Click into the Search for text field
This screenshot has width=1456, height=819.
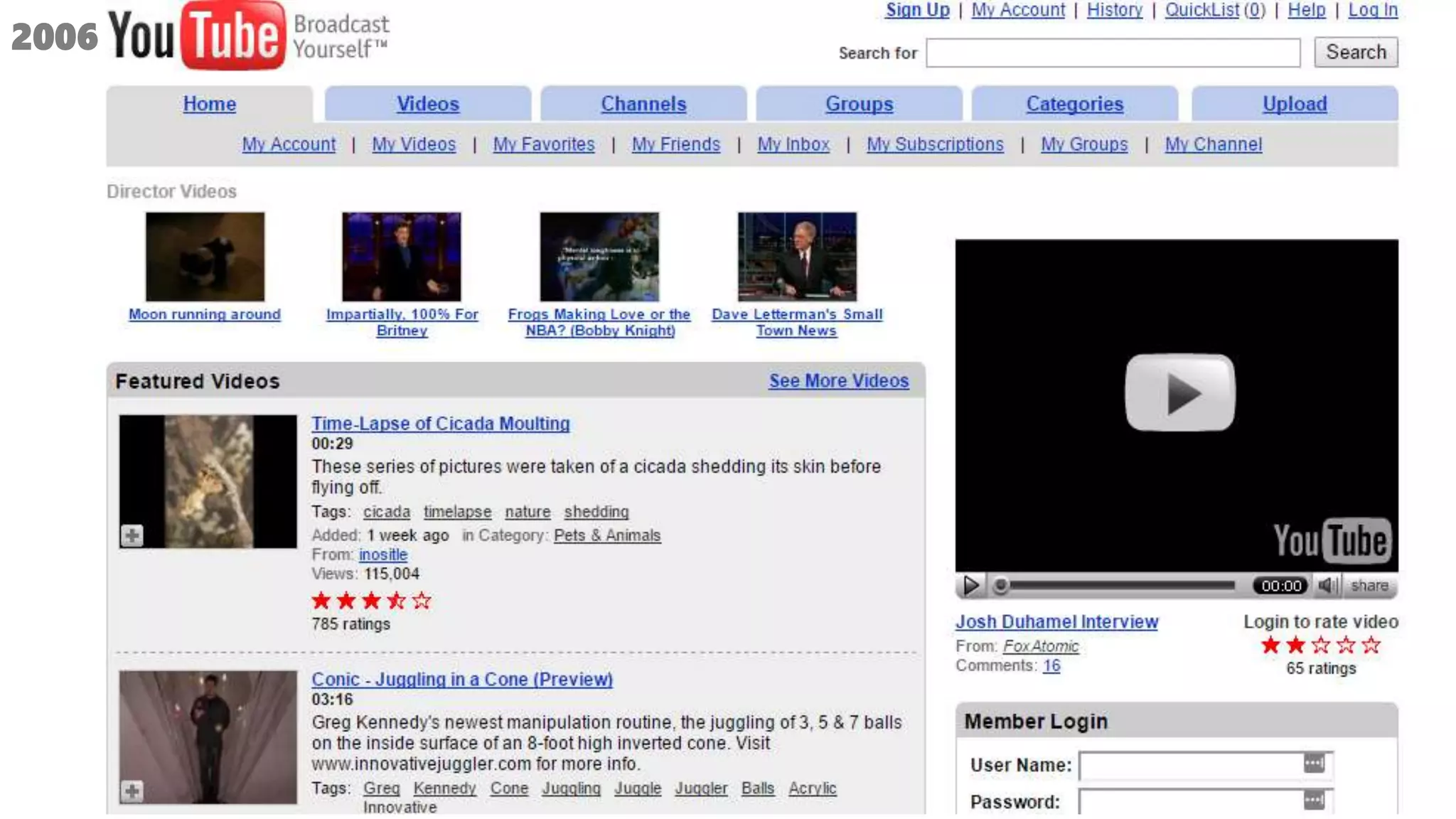(x=1113, y=53)
